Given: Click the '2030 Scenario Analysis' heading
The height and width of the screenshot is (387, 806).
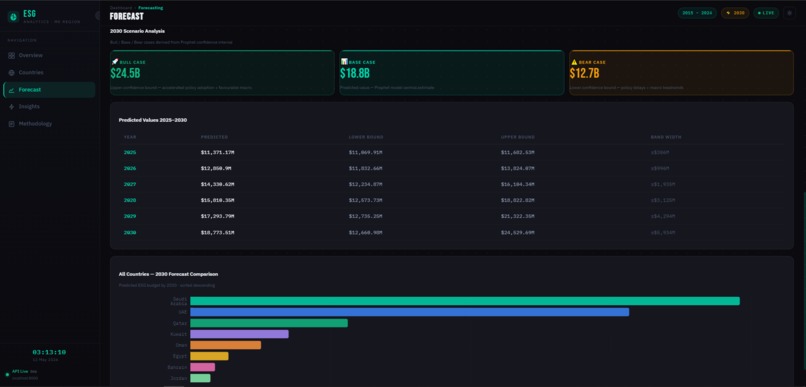Looking at the screenshot, I should tap(137, 31).
